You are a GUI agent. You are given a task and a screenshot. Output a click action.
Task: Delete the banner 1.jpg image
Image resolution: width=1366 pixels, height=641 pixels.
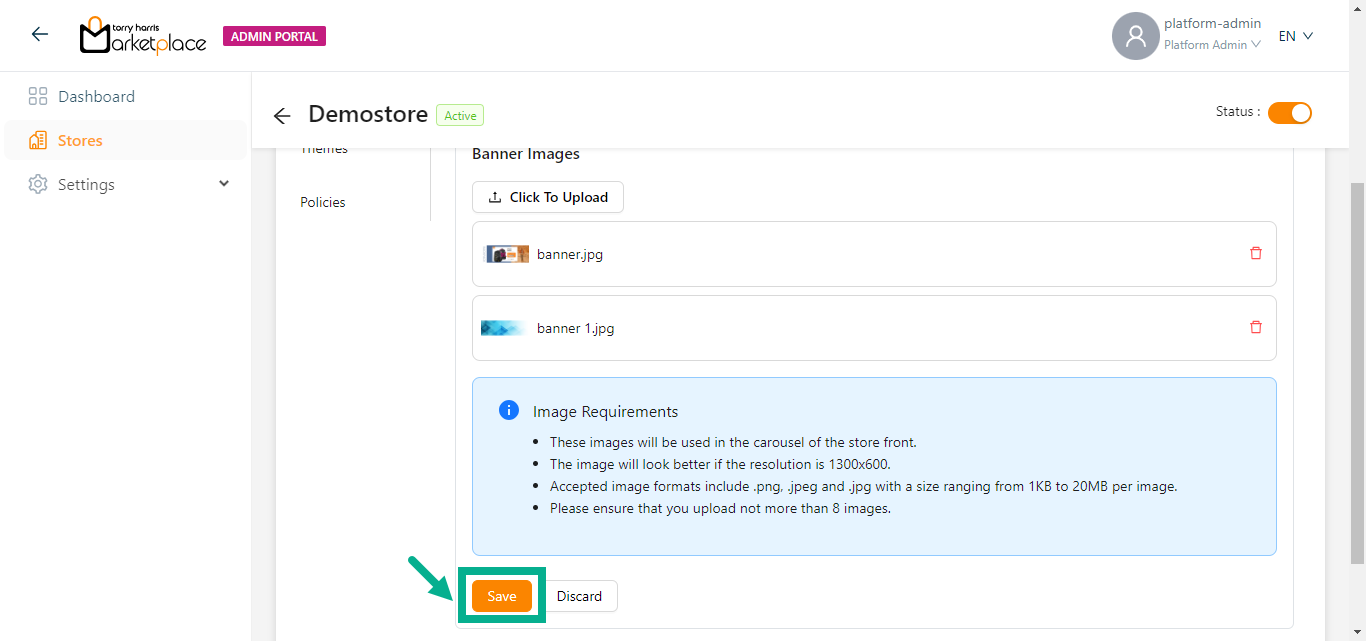point(1256,328)
